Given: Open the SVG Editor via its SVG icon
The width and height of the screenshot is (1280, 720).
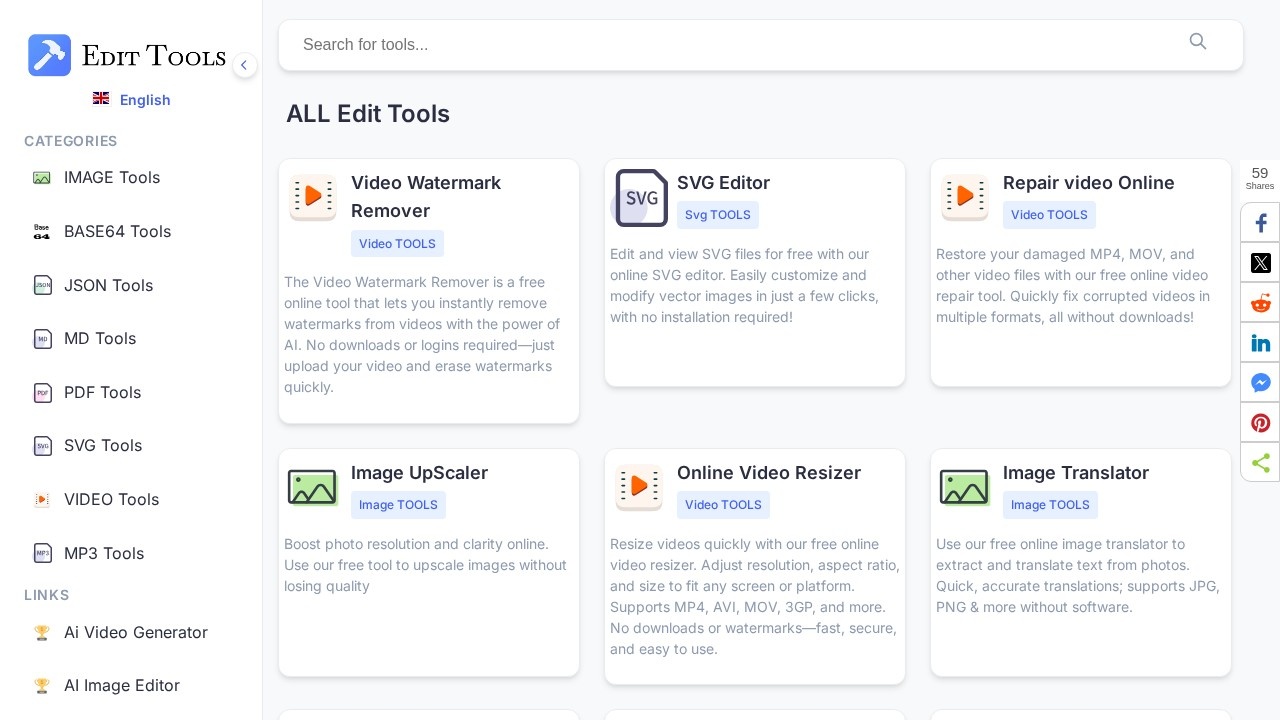Looking at the screenshot, I should [641, 198].
